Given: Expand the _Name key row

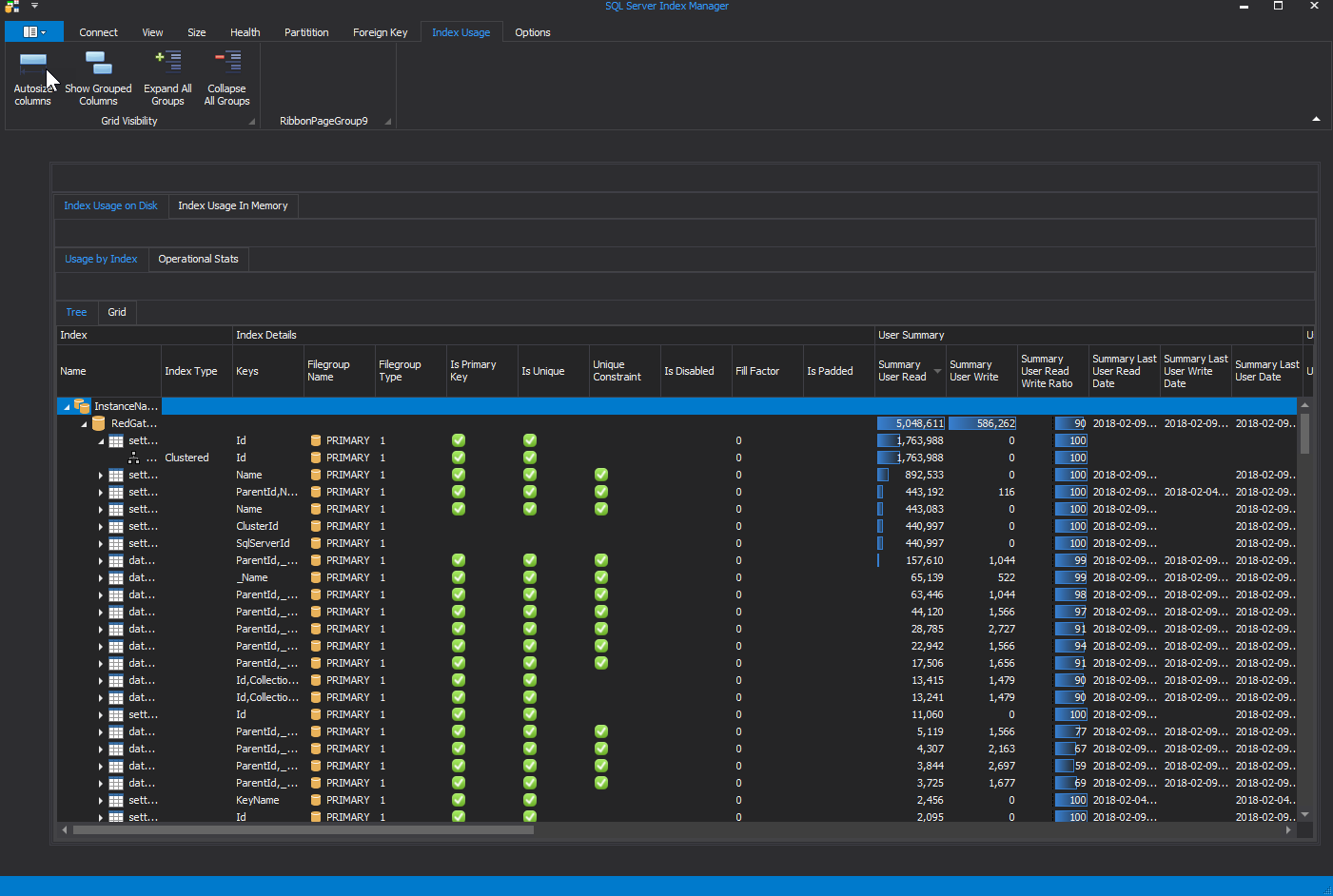Looking at the screenshot, I should click(101, 577).
